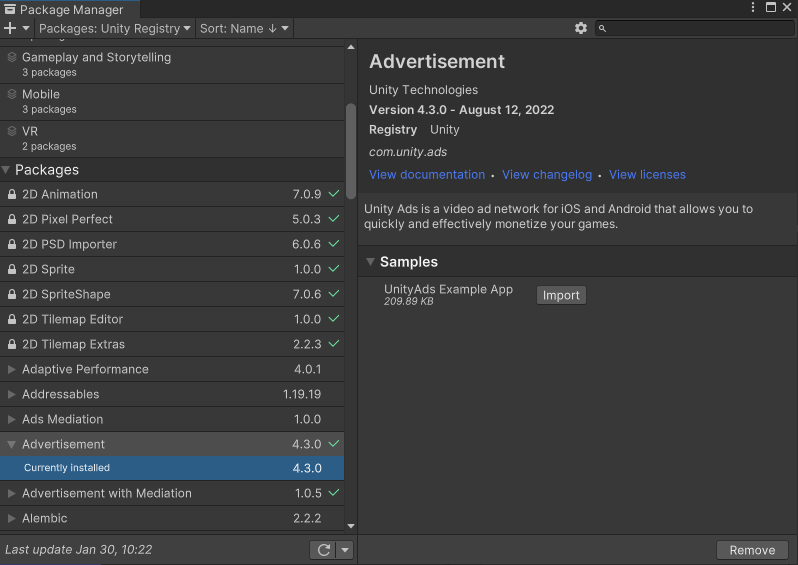This screenshot has width=798, height=565.
Task: Click the Remove package button
Action: 752,550
